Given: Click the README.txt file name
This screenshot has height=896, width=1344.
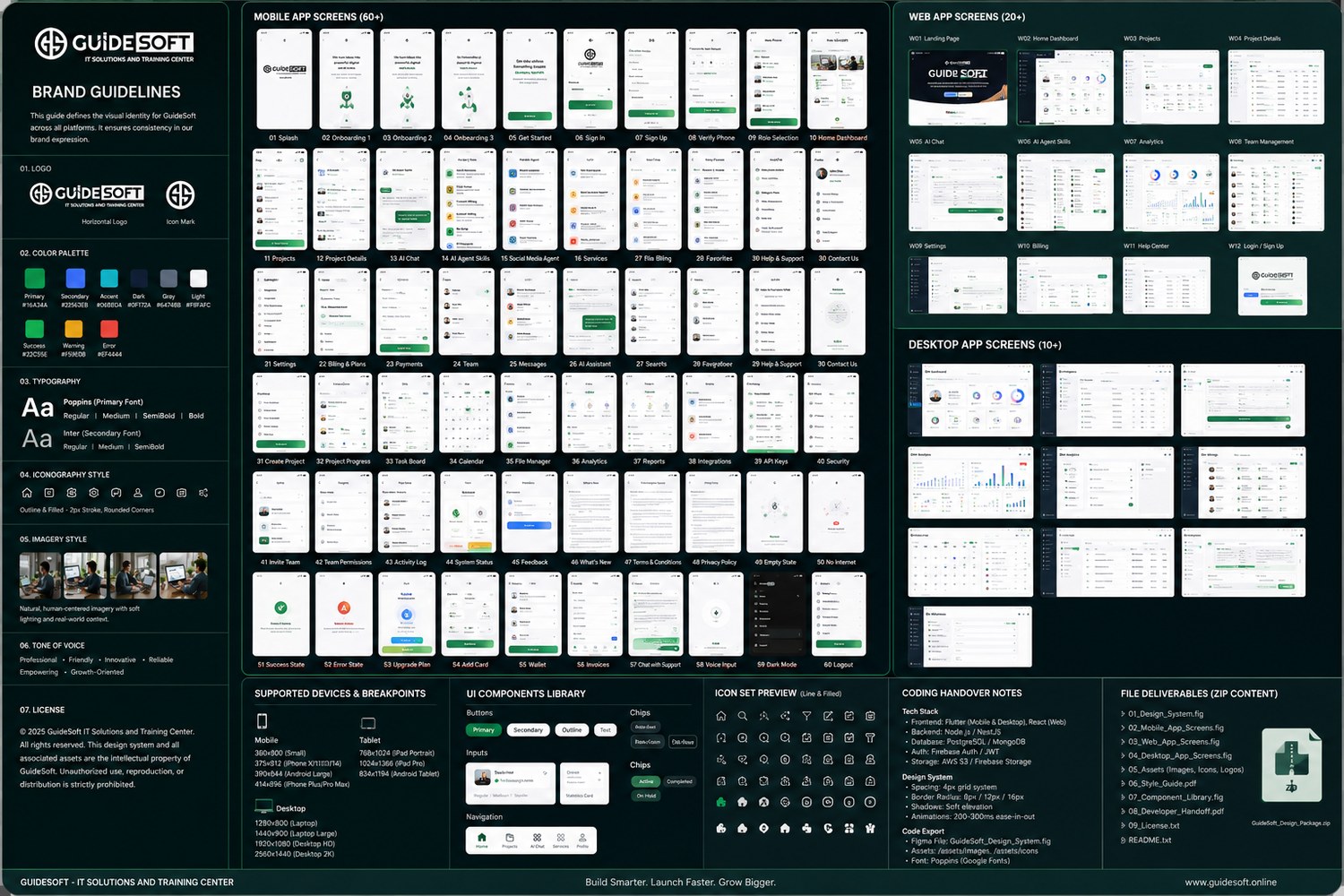Looking at the screenshot, I should tap(1150, 840).
